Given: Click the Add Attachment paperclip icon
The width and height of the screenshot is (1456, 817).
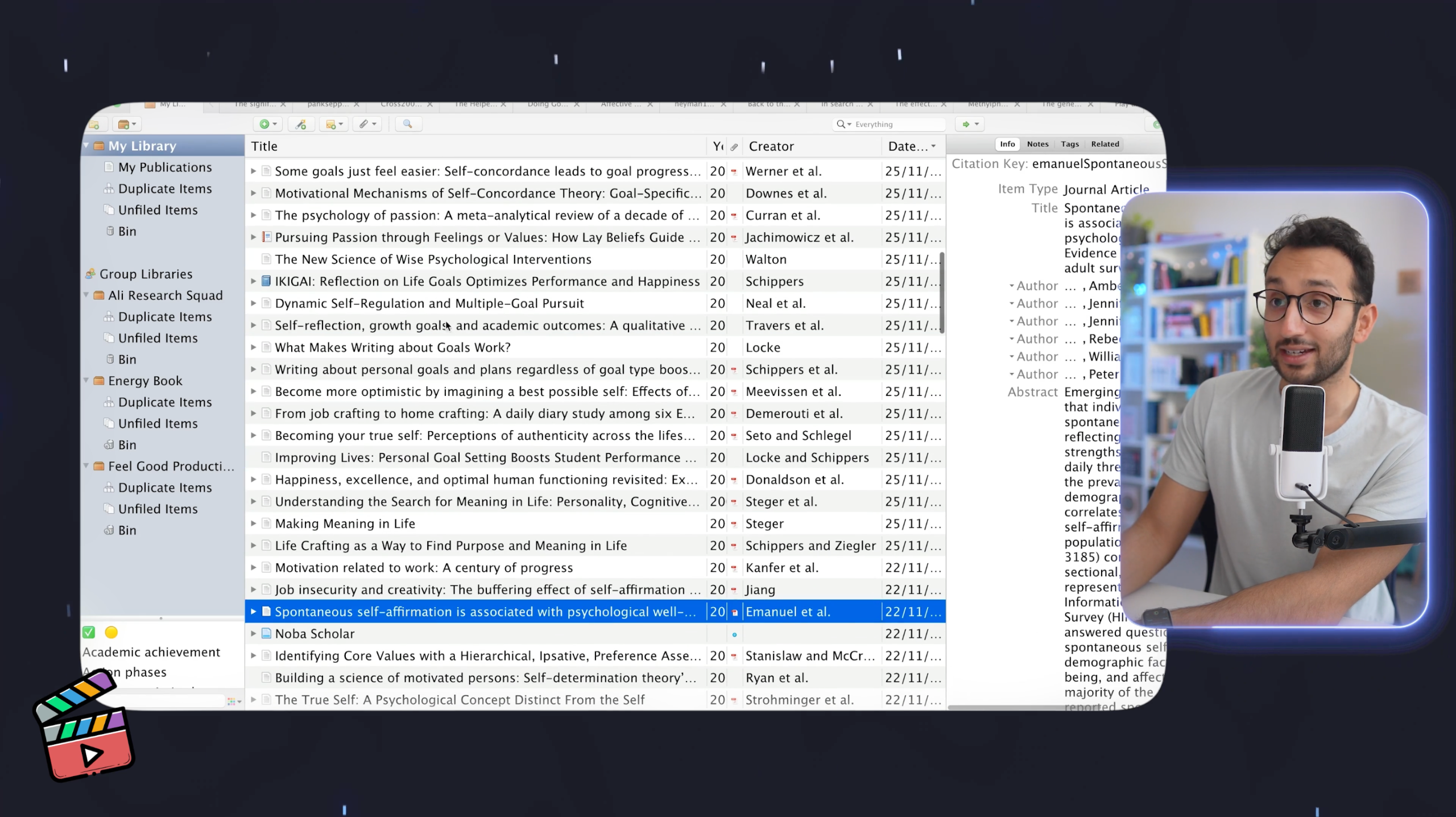Looking at the screenshot, I should pos(364,124).
